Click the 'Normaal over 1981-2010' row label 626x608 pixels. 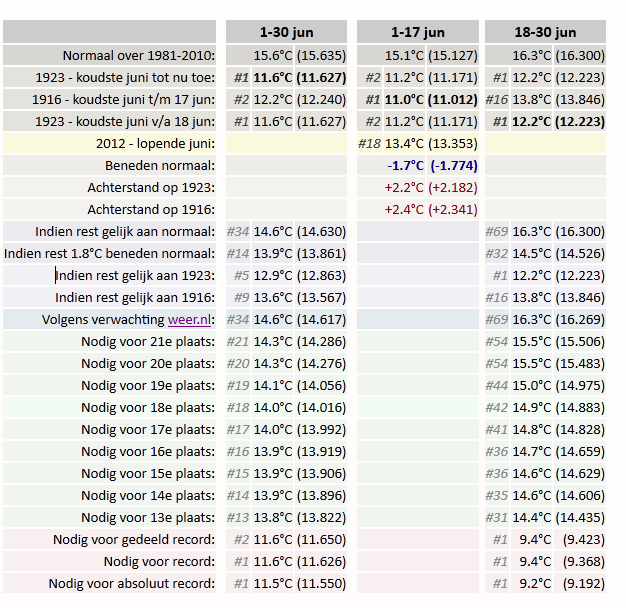(x=139, y=55)
